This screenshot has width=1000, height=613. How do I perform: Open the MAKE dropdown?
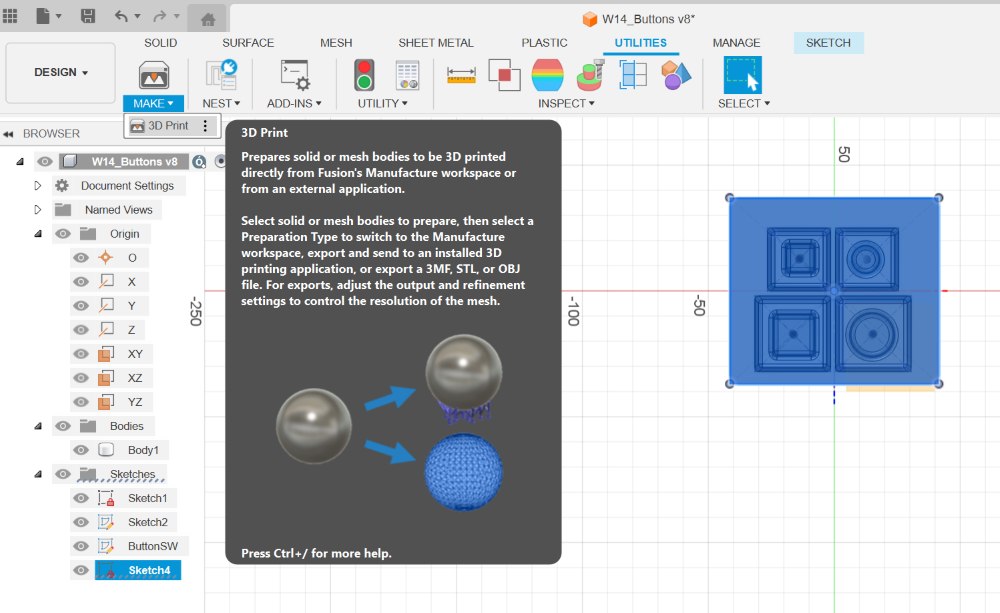click(153, 103)
